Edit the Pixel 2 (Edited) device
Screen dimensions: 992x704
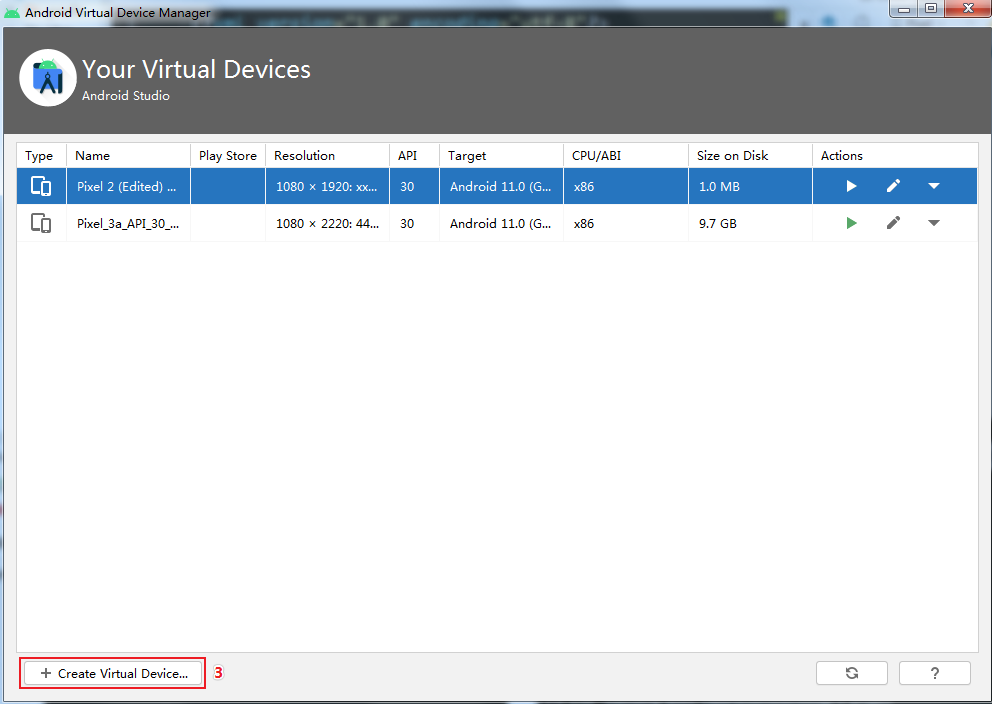click(893, 186)
